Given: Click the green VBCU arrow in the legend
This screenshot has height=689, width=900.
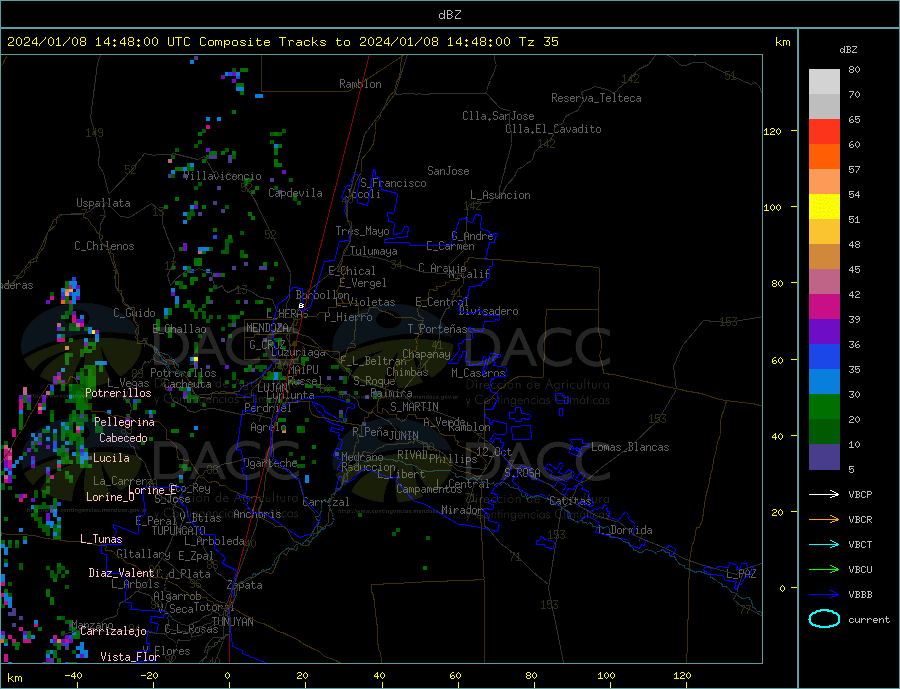Looking at the screenshot, I should [824, 570].
